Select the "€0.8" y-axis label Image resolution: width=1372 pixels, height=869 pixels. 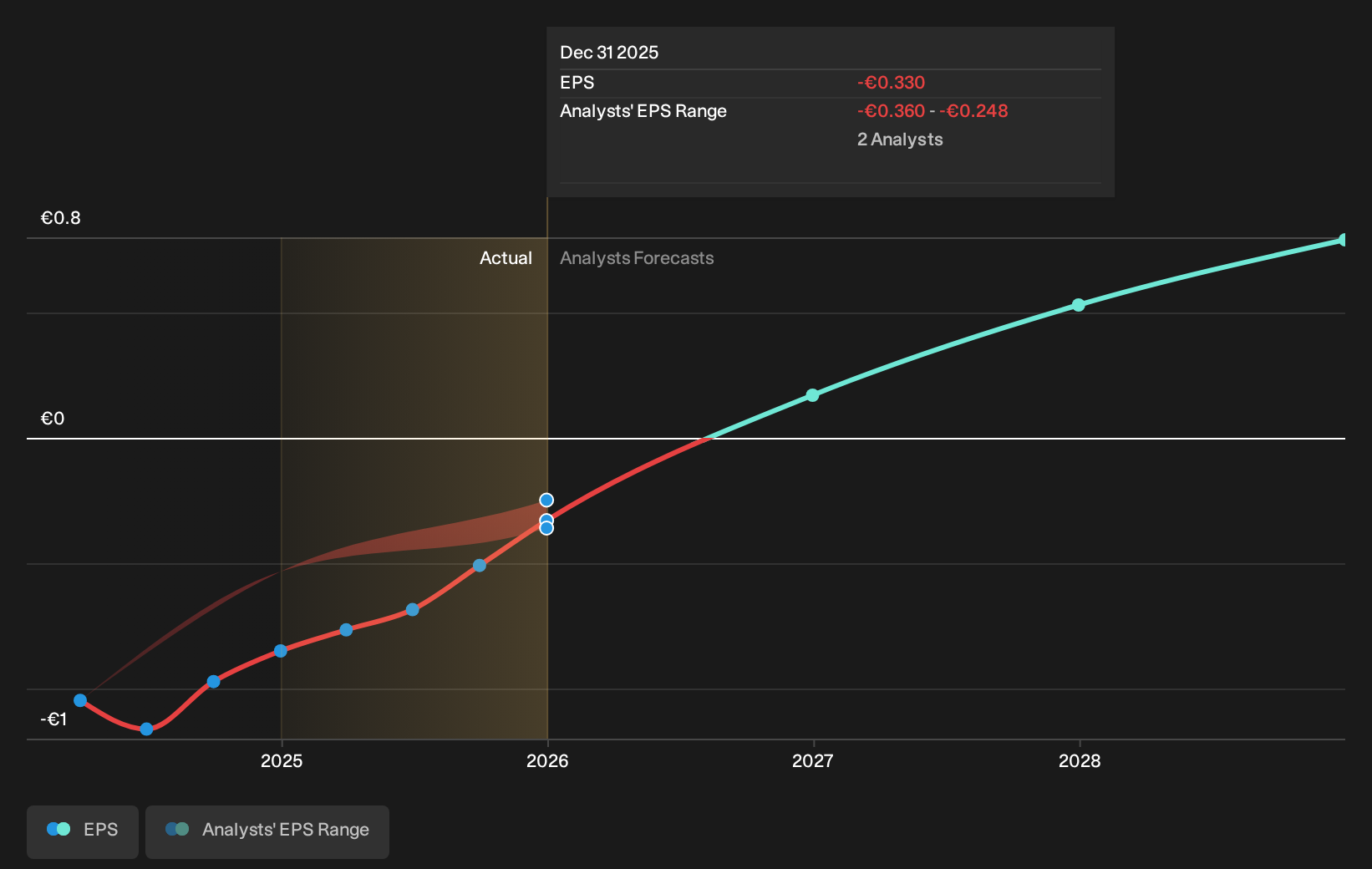pyautogui.click(x=61, y=218)
